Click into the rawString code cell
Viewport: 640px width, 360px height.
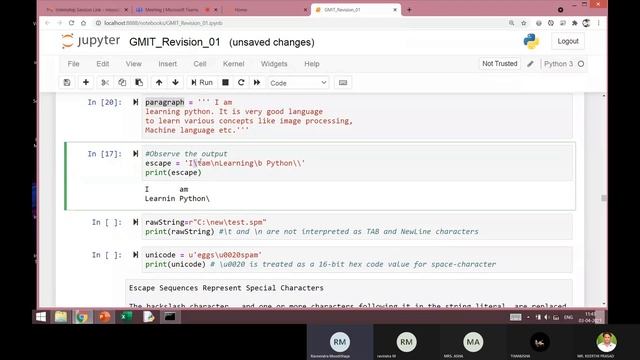(357, 227)
